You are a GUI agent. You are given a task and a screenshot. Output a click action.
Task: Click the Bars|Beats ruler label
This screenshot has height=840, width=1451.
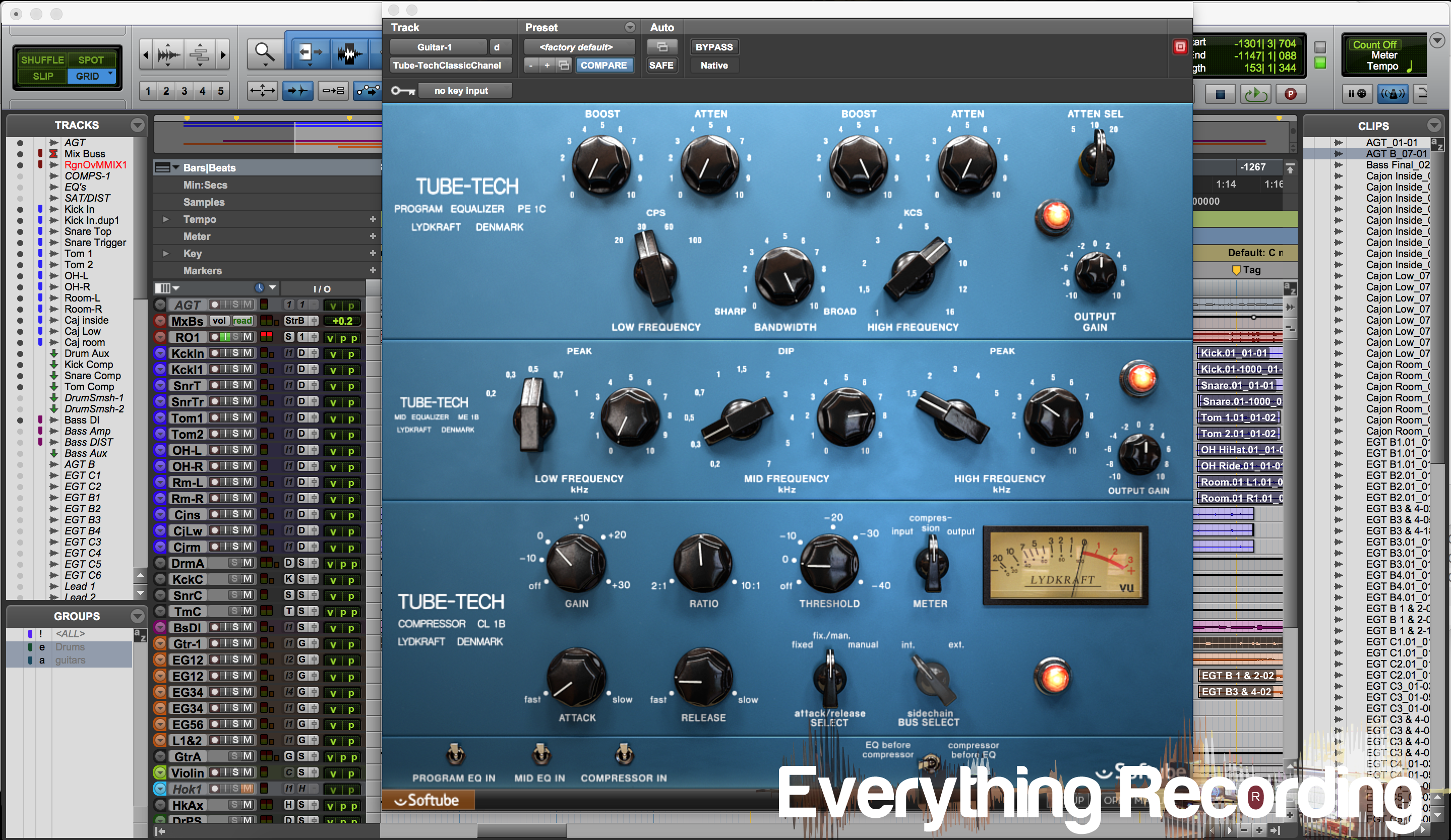coord(210,167)
